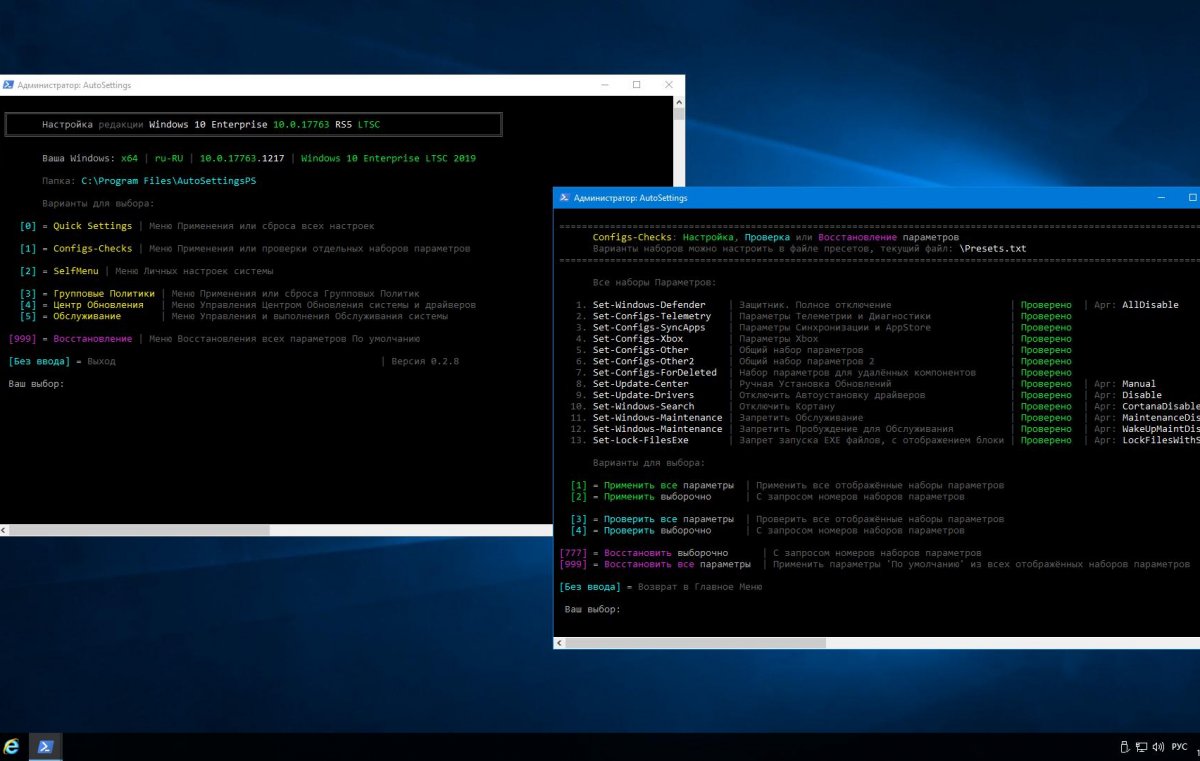The height and width of the screenshot is (761, 1200).
Task: Click '[4] = Центр Обновления' menu line
Action: [x=248, y=305]
